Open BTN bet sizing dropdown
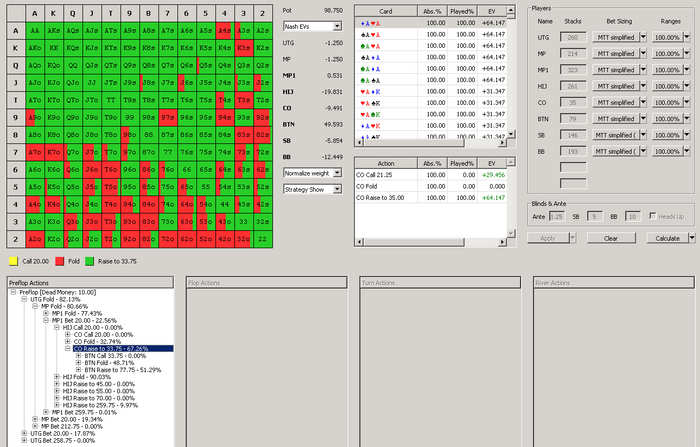Viewport: 700px width, 447px height. pos(643,119)
